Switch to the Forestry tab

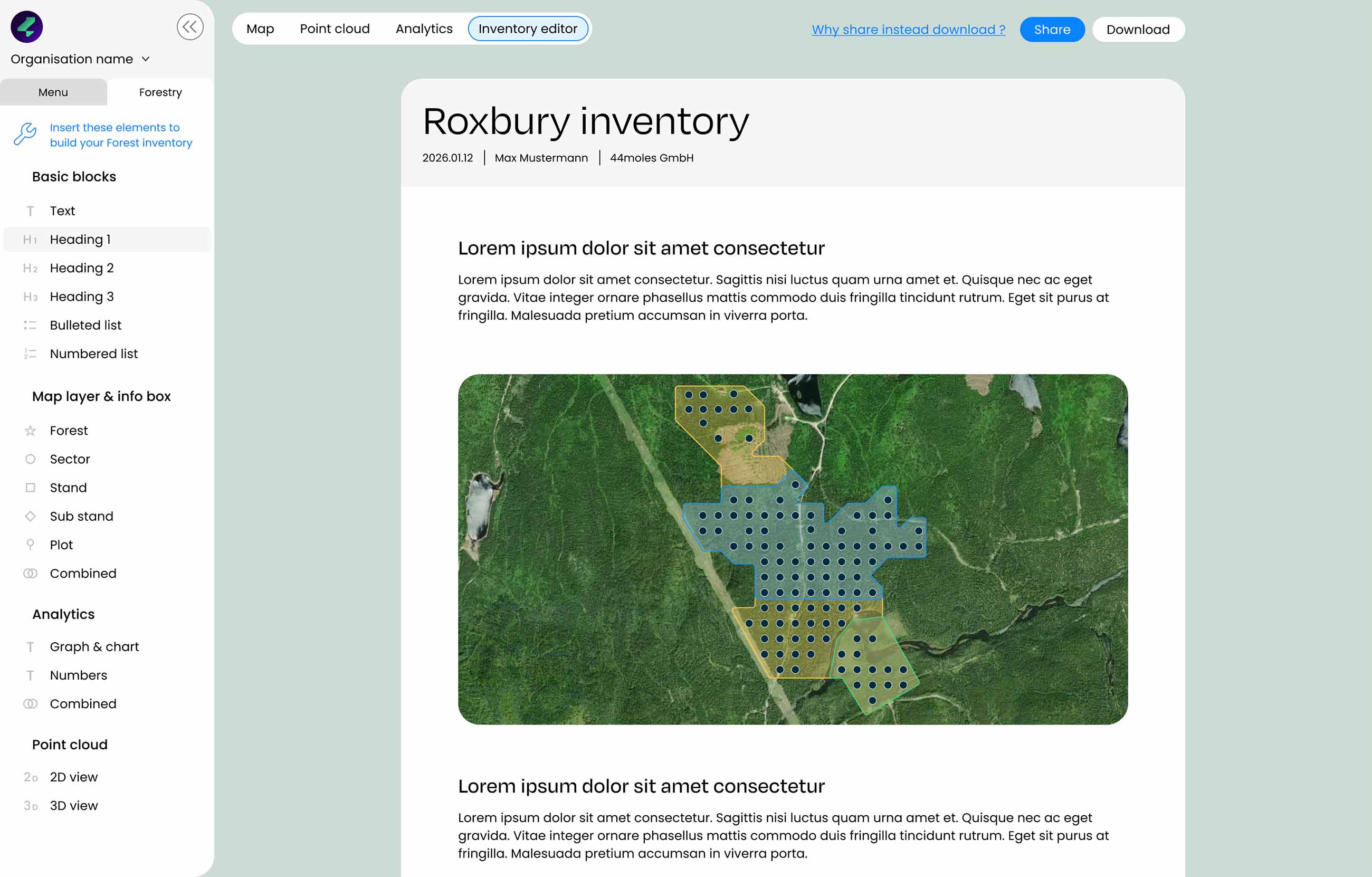(160, 92)
